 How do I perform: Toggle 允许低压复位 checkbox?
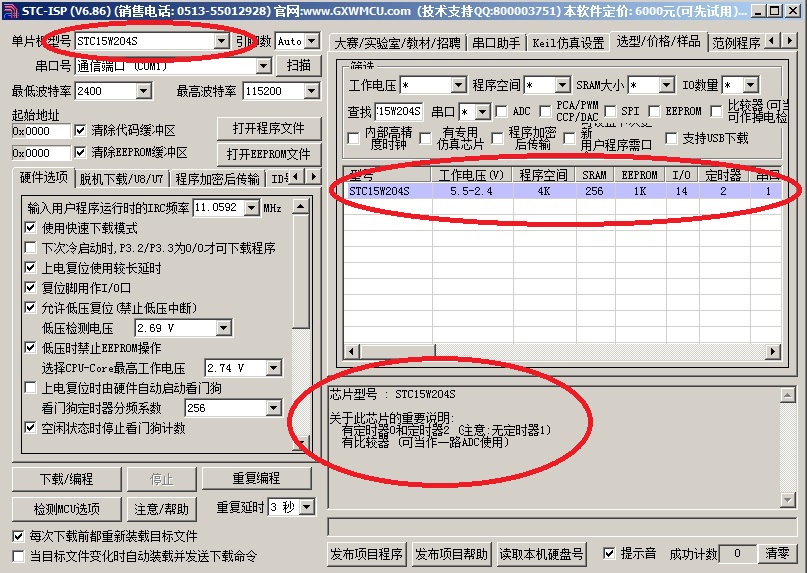(x=30, y=308)
